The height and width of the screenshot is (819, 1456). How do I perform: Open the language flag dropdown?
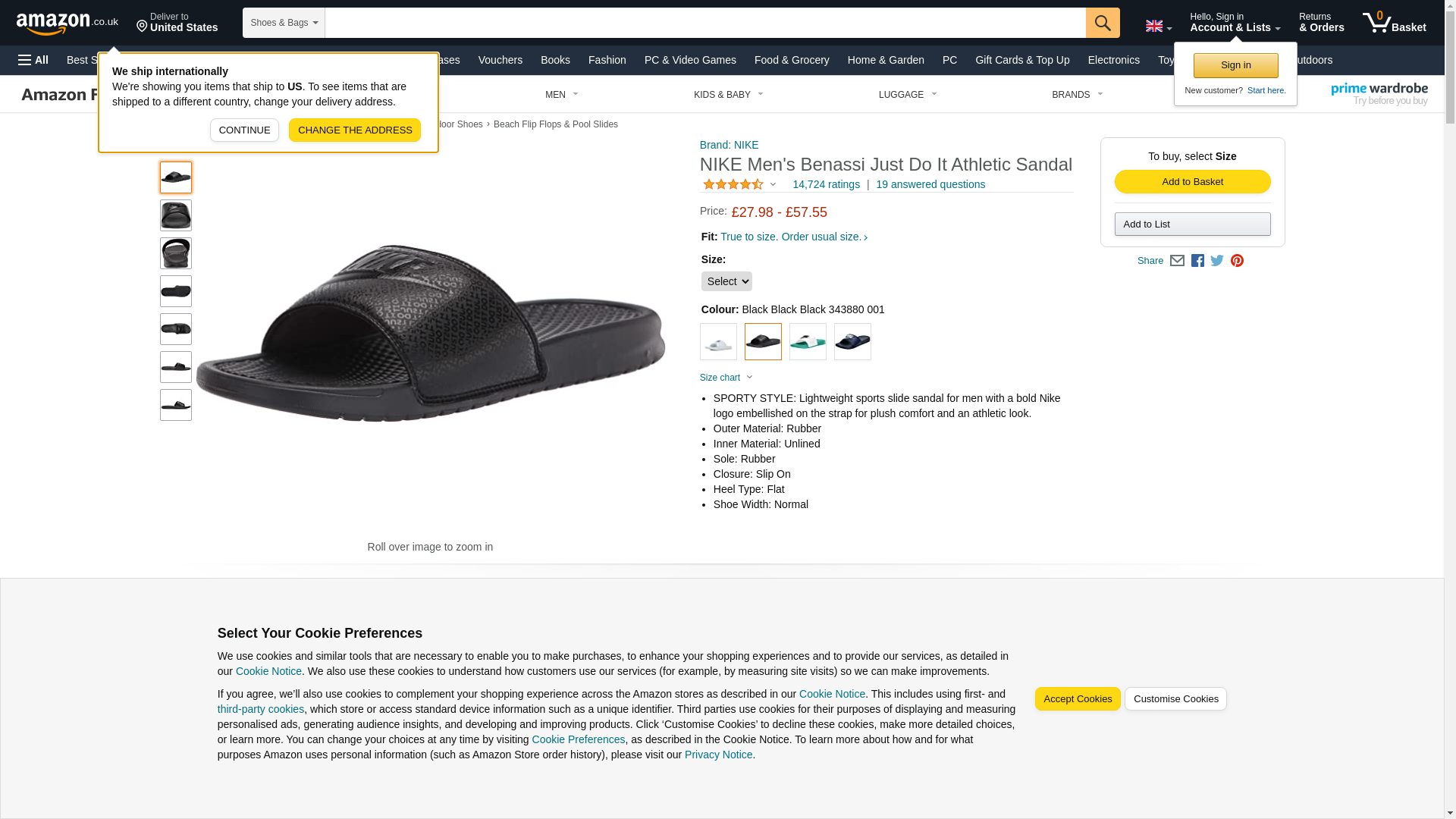(x=1158, y=27)
